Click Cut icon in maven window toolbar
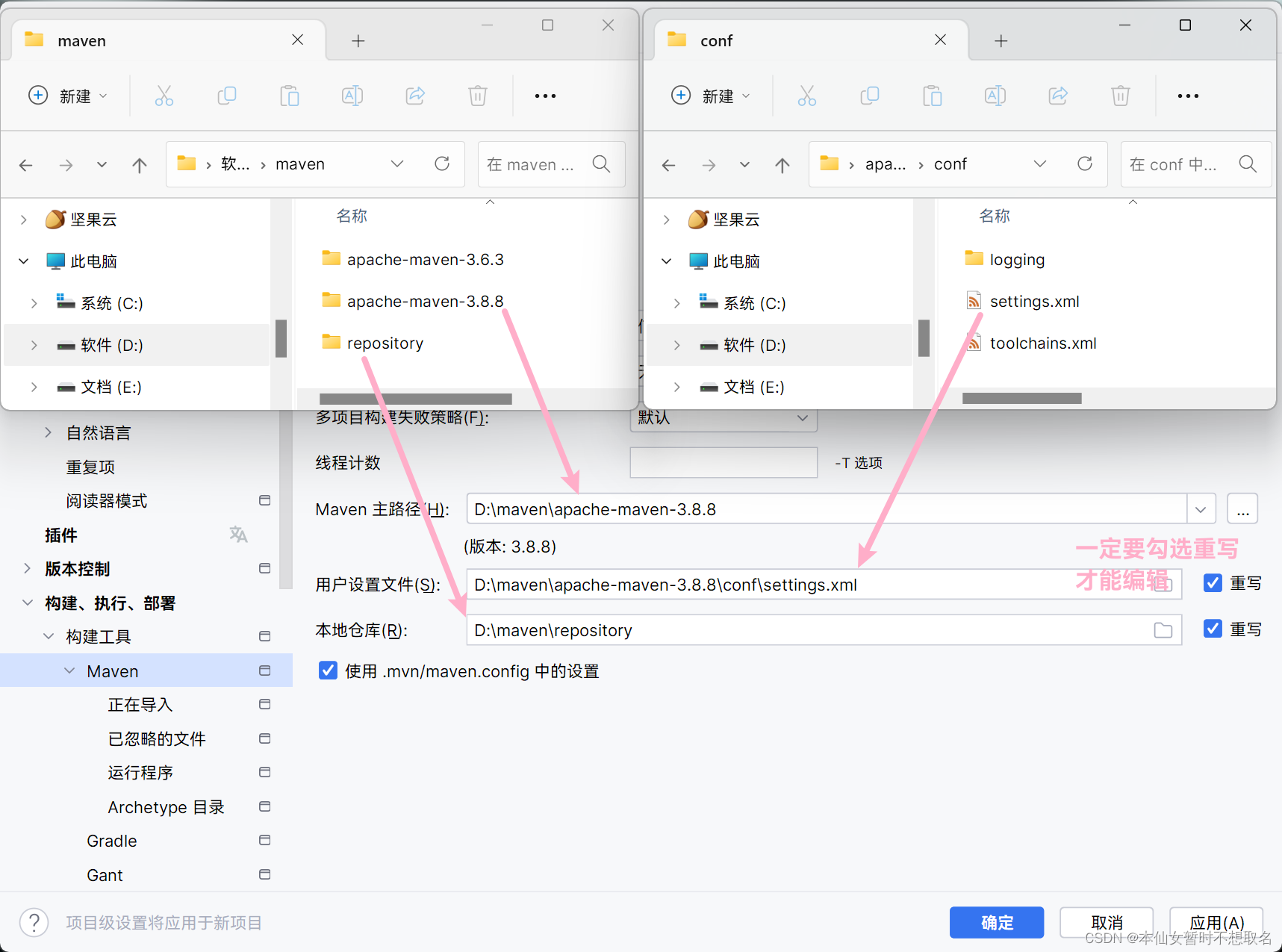This screenshot has height=952, width=1282. [x=164, y=96]
